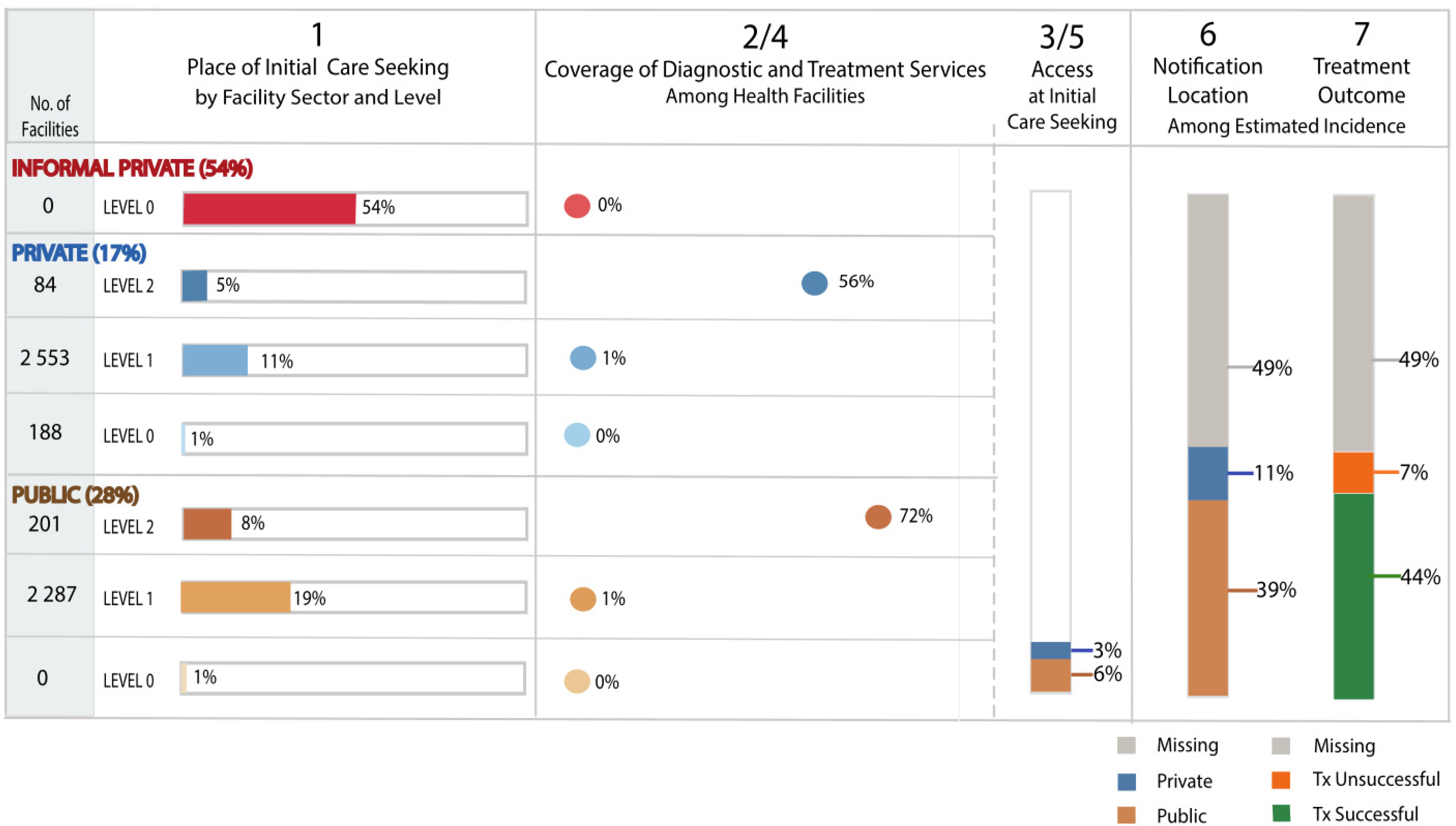Click the Public Level 1 1% dot
Image resolution: width=1456 pixels, height=826 pixels.
tap(583, 599)
